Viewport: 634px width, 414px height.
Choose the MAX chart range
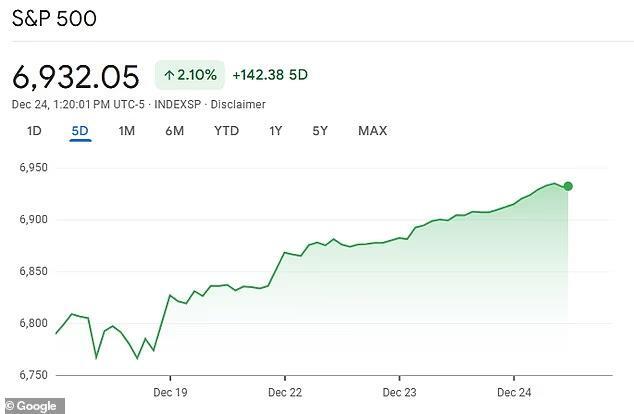[372, 131]
